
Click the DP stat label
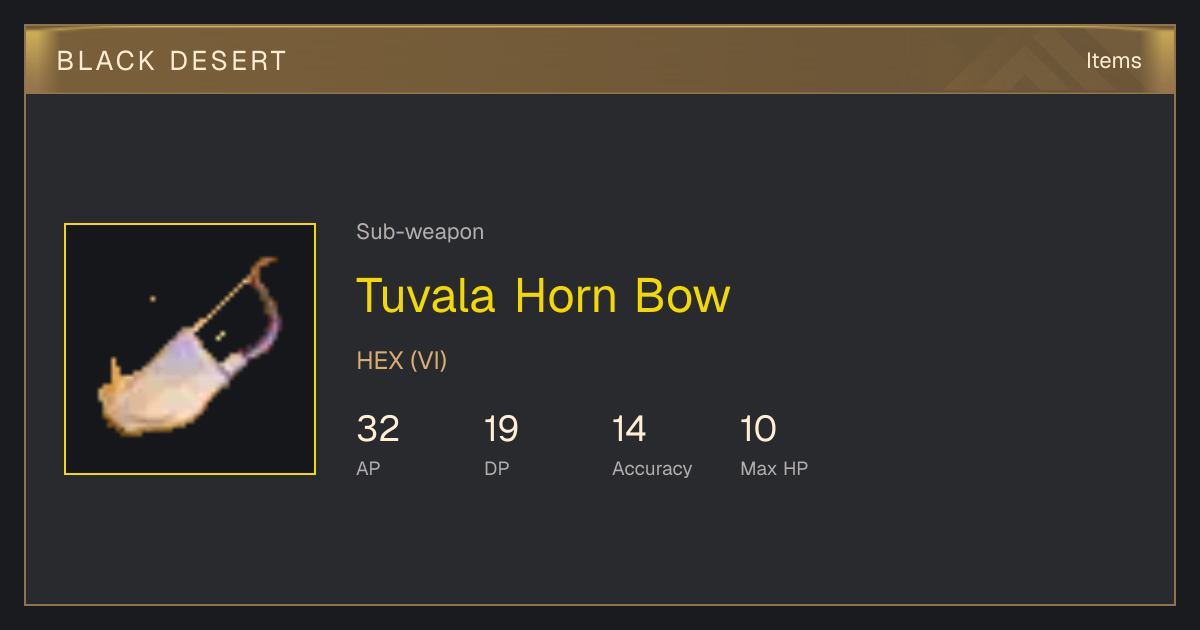click(497, 468)
